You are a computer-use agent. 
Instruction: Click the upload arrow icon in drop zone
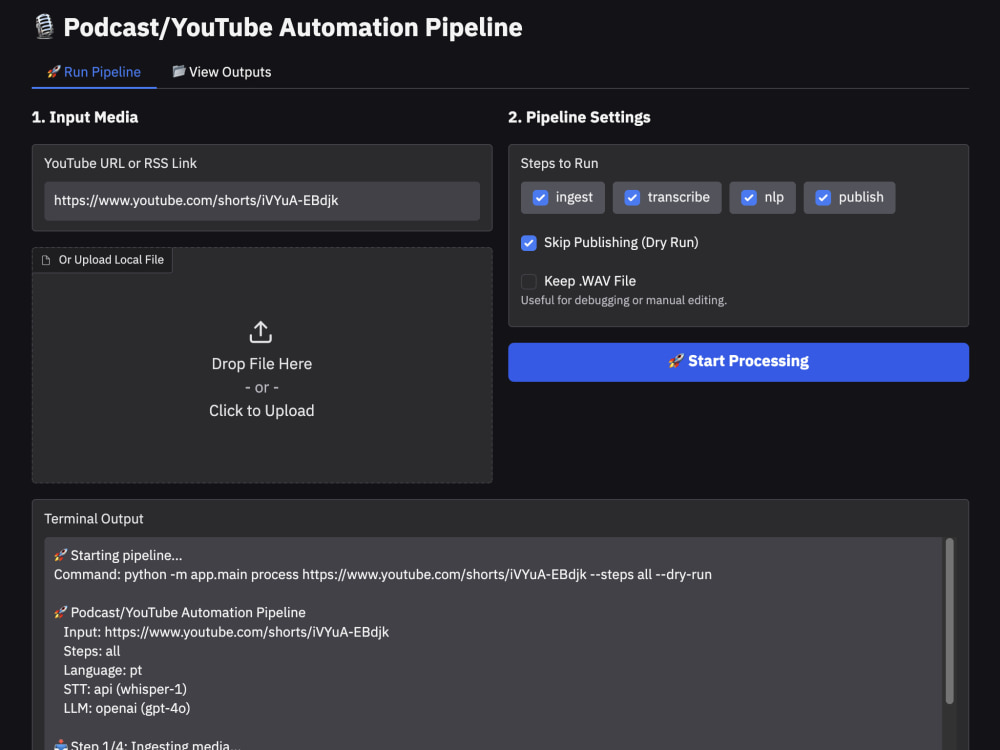coord(261,332)
